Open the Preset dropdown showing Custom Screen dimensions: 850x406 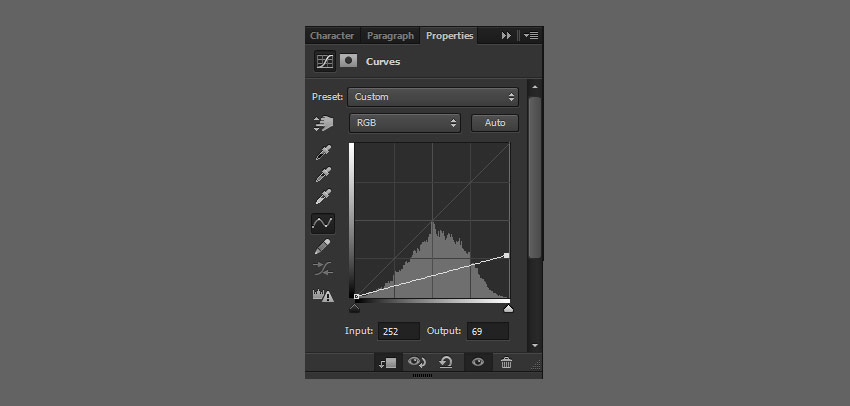[x=433, y=97]
